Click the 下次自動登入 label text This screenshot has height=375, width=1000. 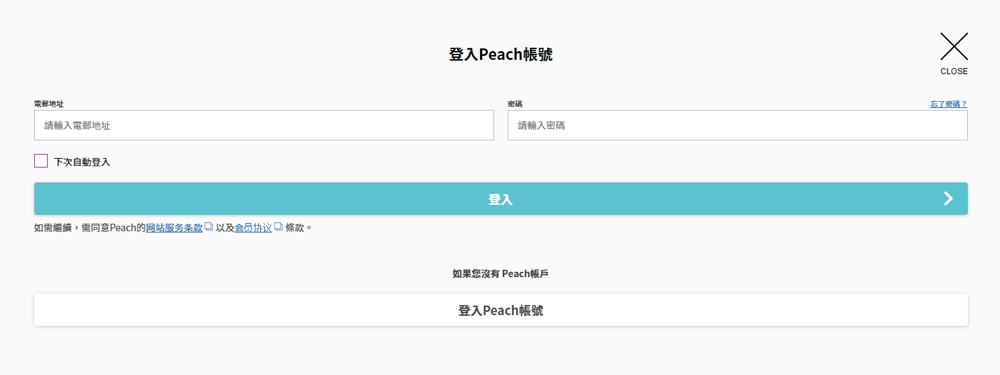tap(82, 162)
